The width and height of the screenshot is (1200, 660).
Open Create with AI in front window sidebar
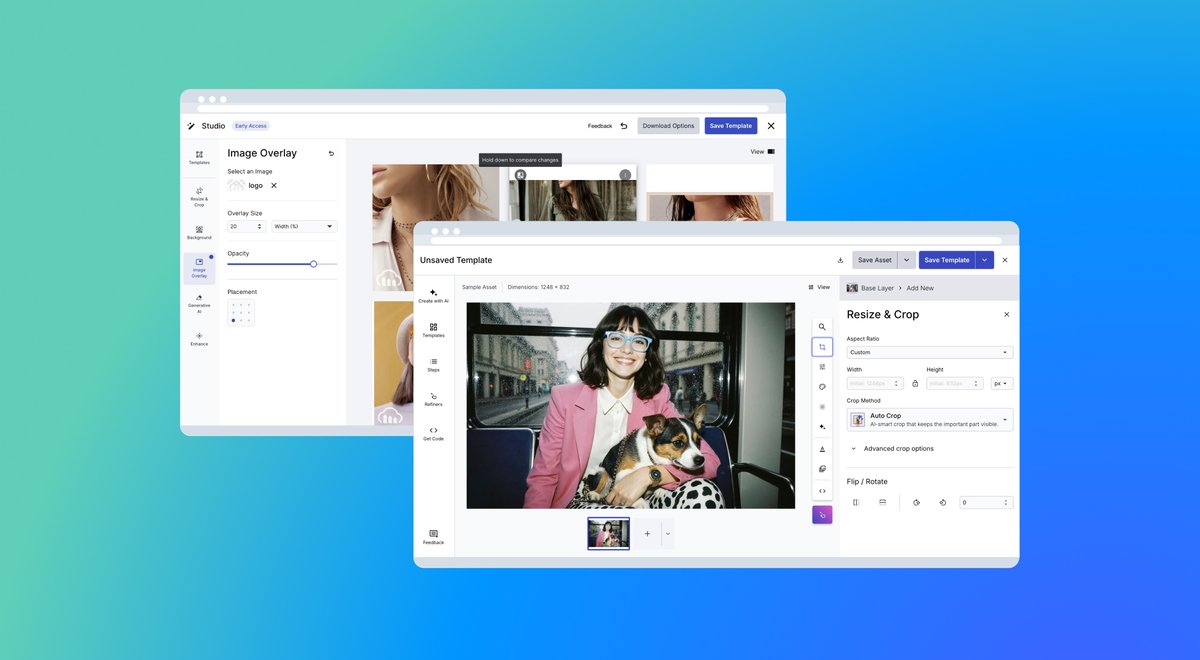[433, 296]
